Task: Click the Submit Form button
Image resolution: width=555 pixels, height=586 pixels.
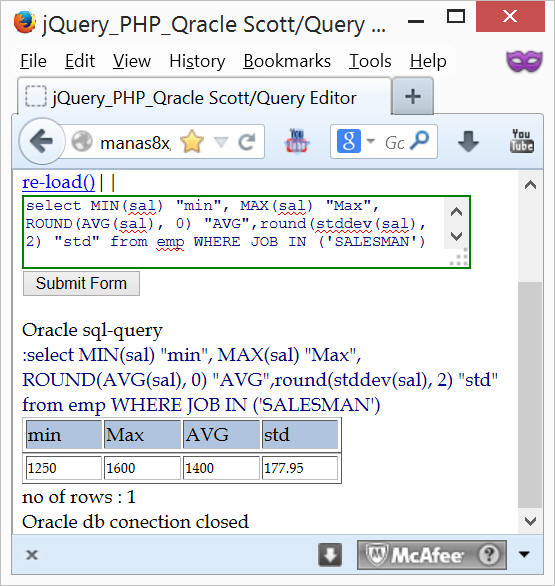Action: (81, 283)
